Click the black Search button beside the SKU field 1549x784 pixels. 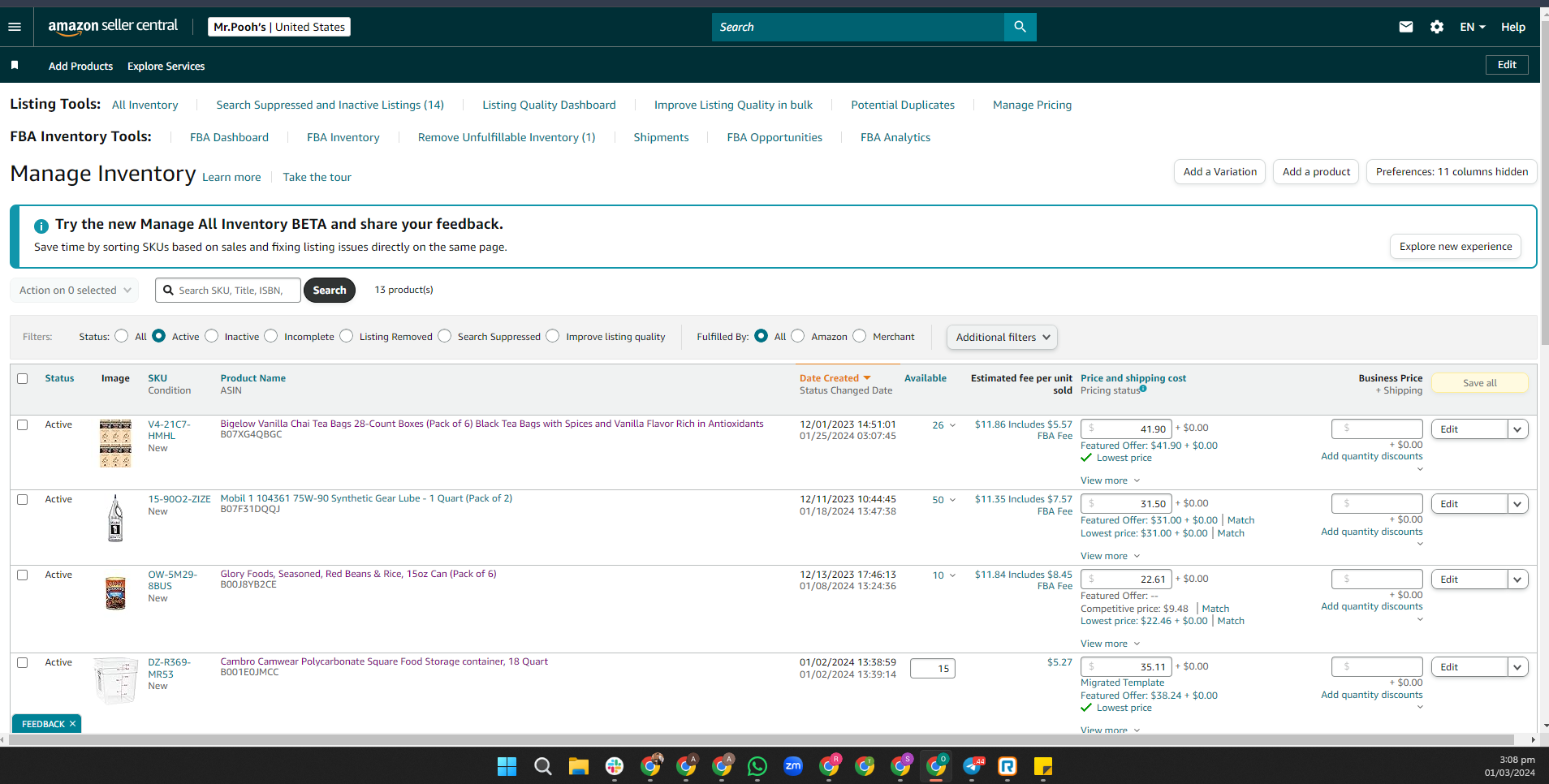330,291
